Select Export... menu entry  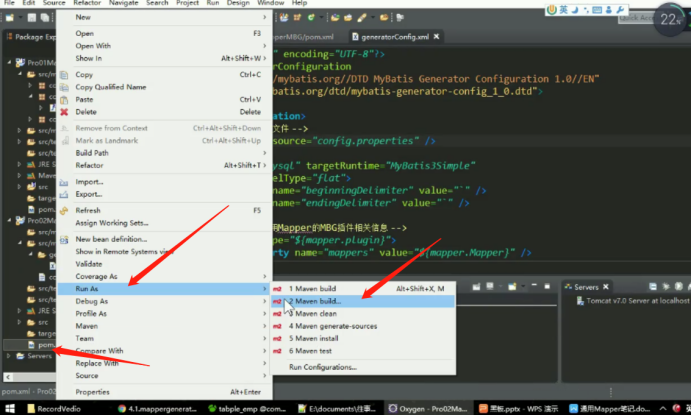(165, 194)
